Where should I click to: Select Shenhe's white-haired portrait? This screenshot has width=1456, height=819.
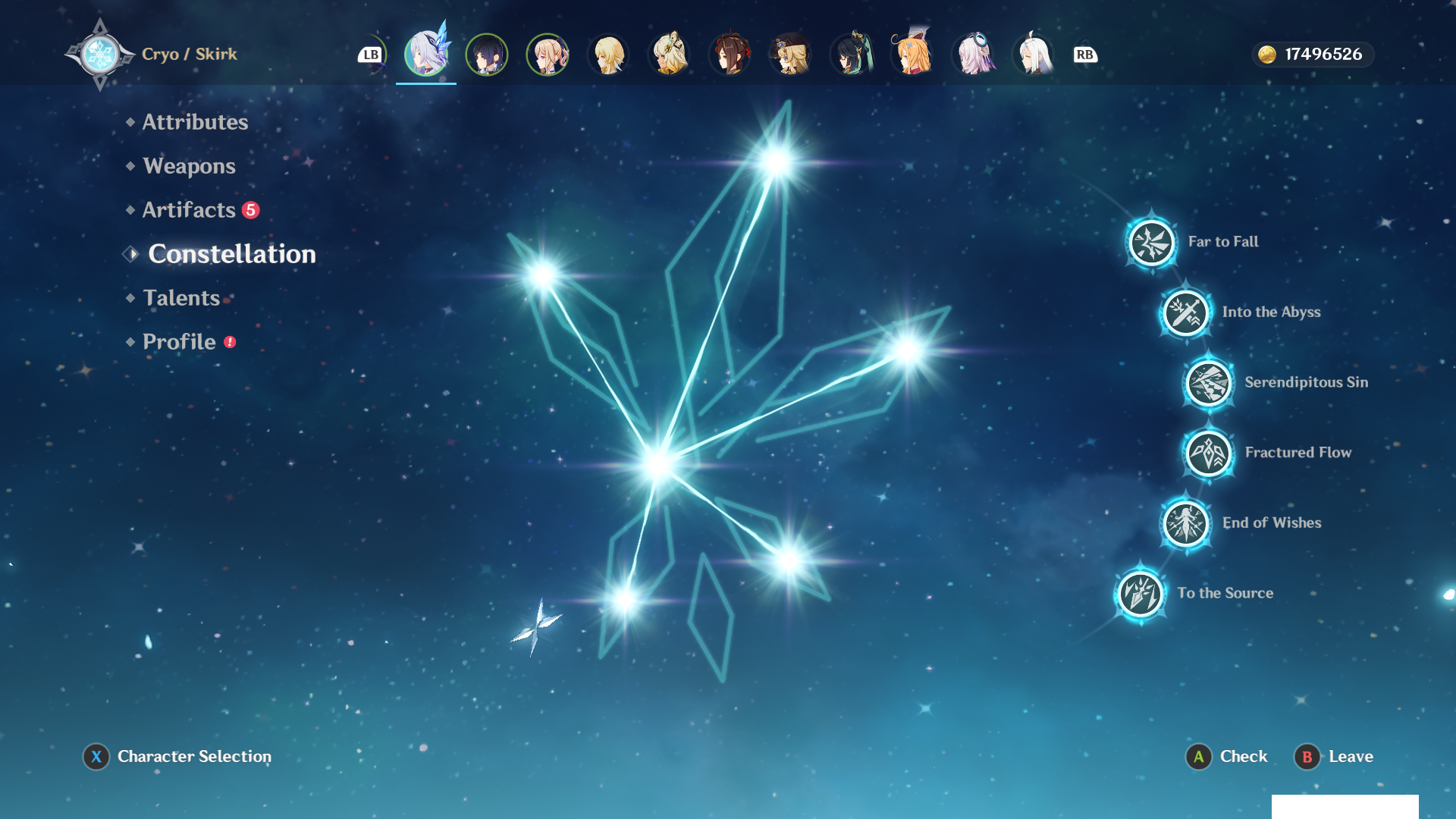[x=1034, y=55]
